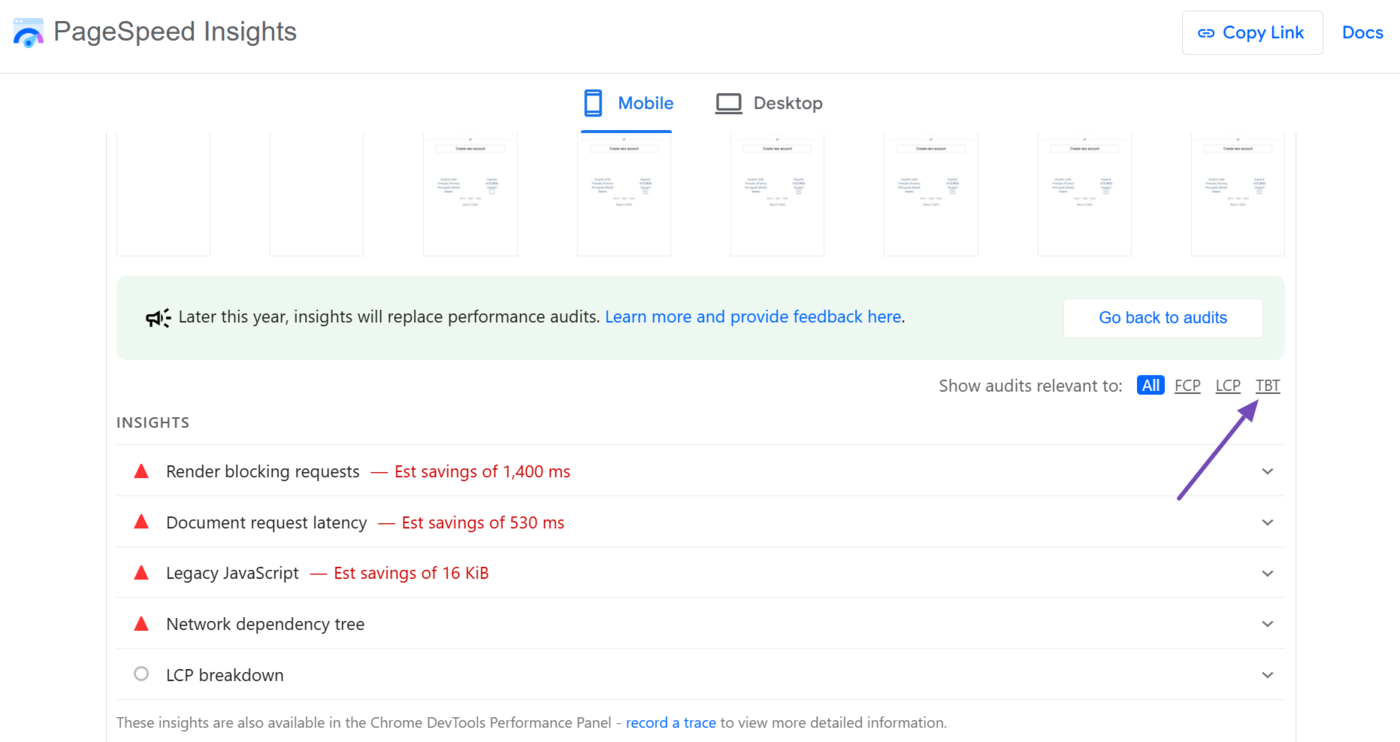This screenshot has height=742, width=1400.
Task: Click the PageSpeed Insights logo icon
Action: pos(28,33)
